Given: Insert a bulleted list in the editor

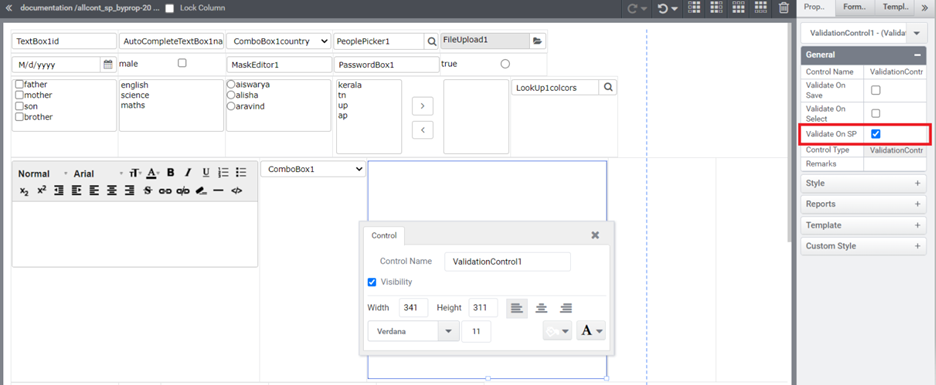Looking at the screenshot, I should (x=241, y=173).
